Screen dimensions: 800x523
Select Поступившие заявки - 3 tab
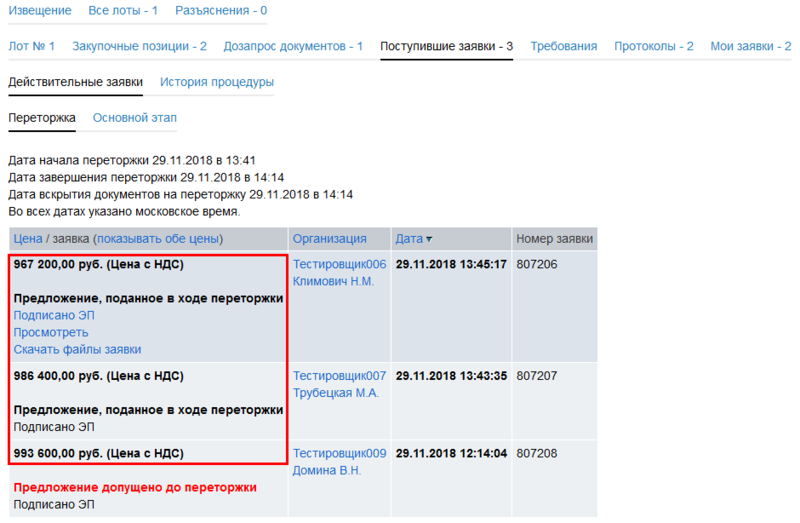click(x=446, y=46)
